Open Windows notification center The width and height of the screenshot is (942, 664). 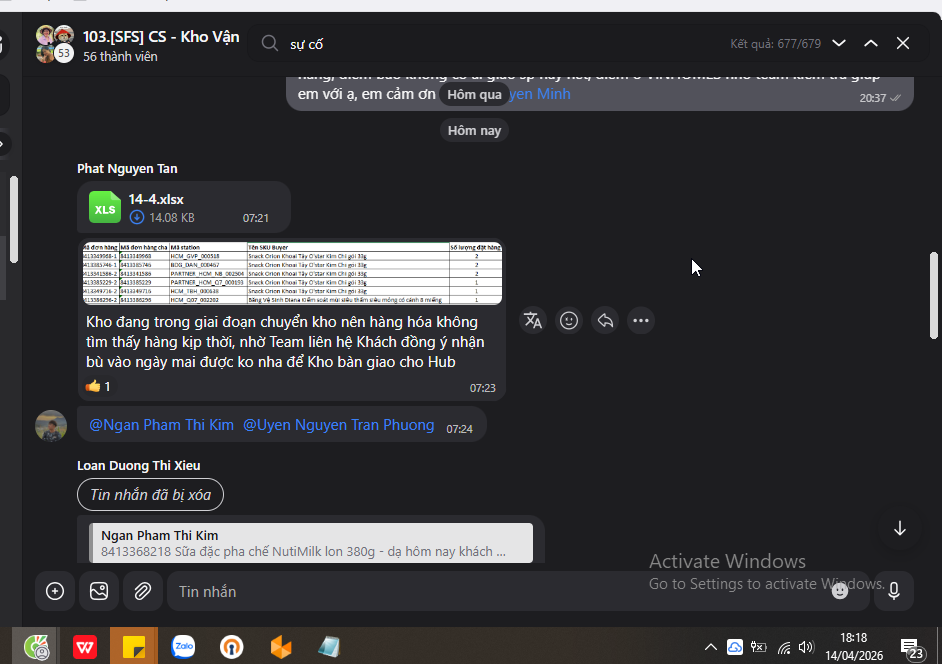click(911, 647)
